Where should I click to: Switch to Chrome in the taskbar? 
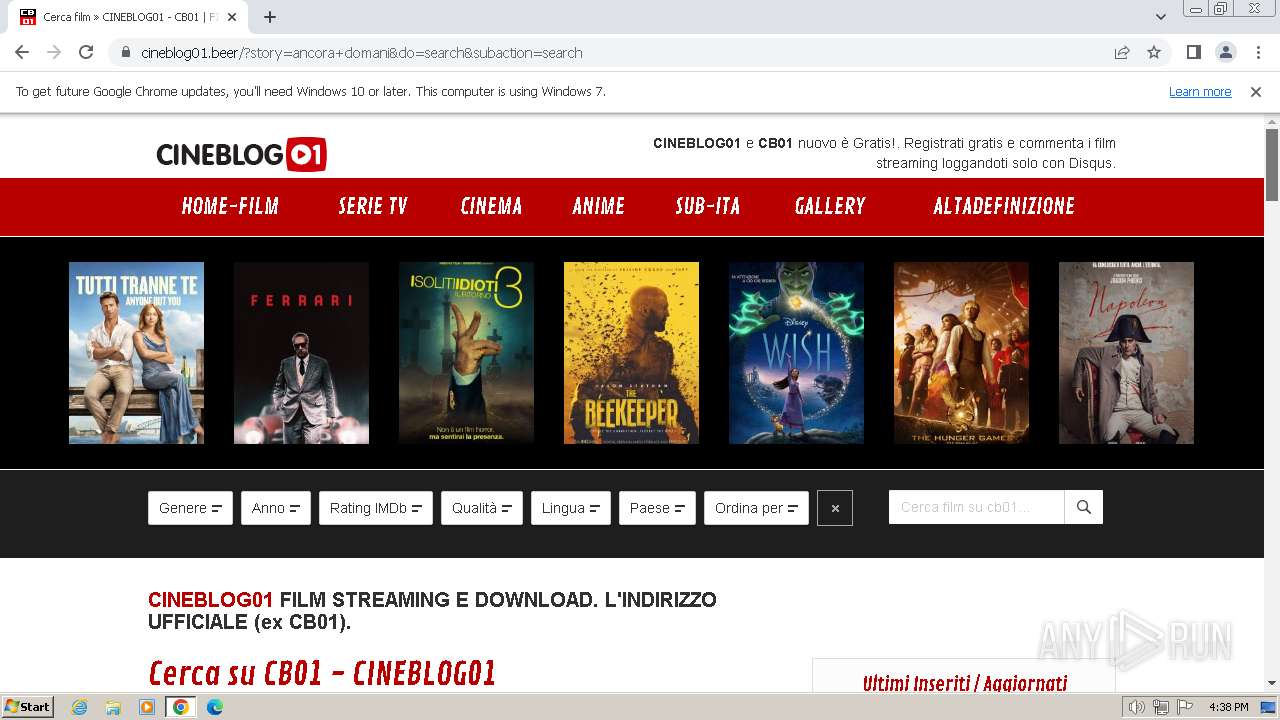coord(181,707)
